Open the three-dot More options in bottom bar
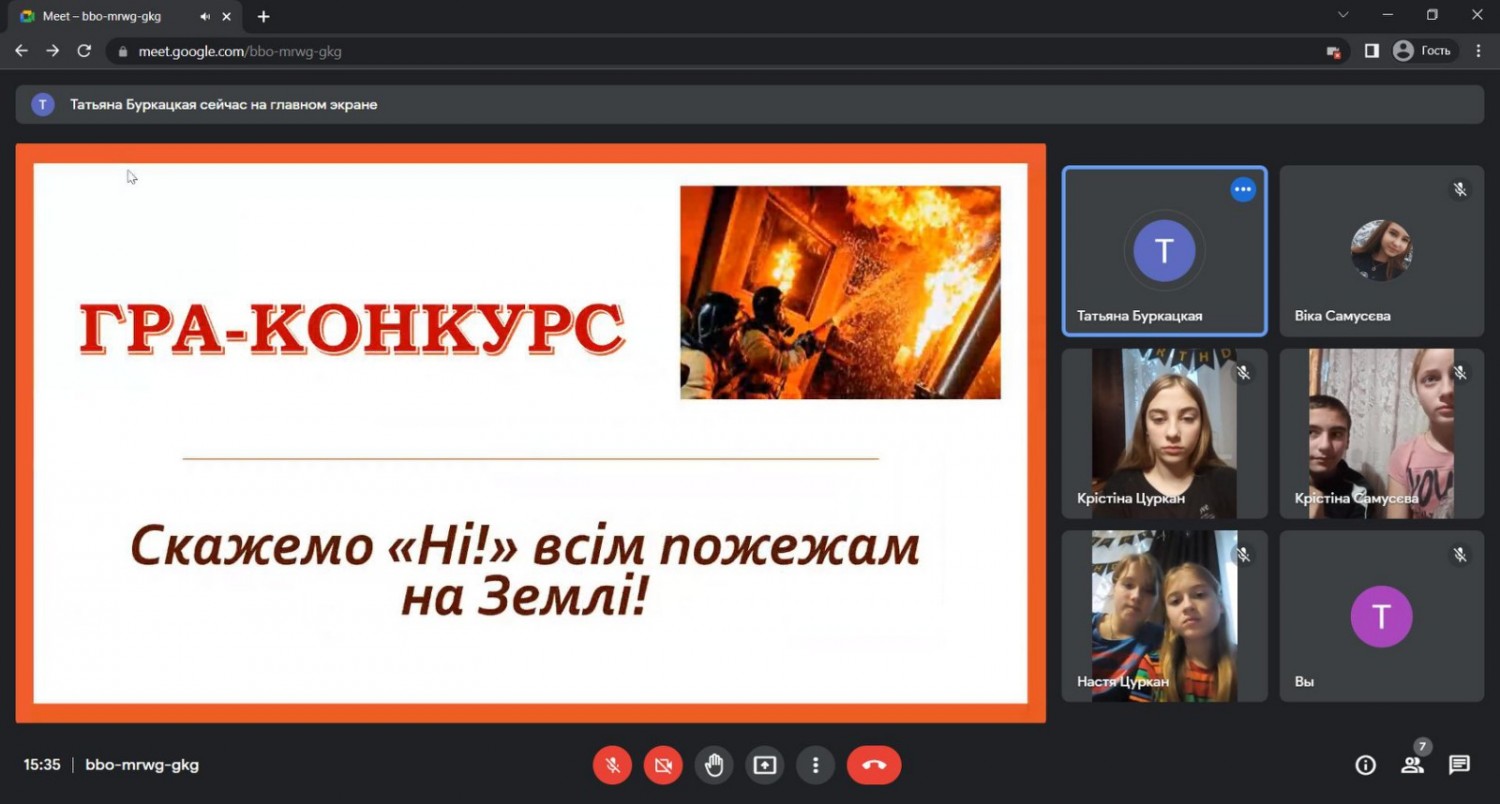 tap(815, 765)
